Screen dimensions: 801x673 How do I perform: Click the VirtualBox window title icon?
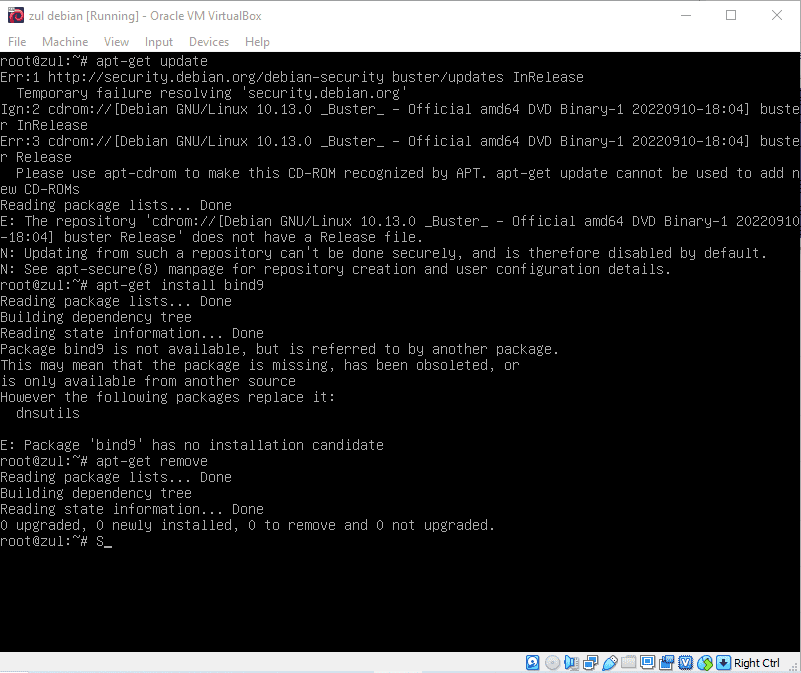tap(16, 15)
